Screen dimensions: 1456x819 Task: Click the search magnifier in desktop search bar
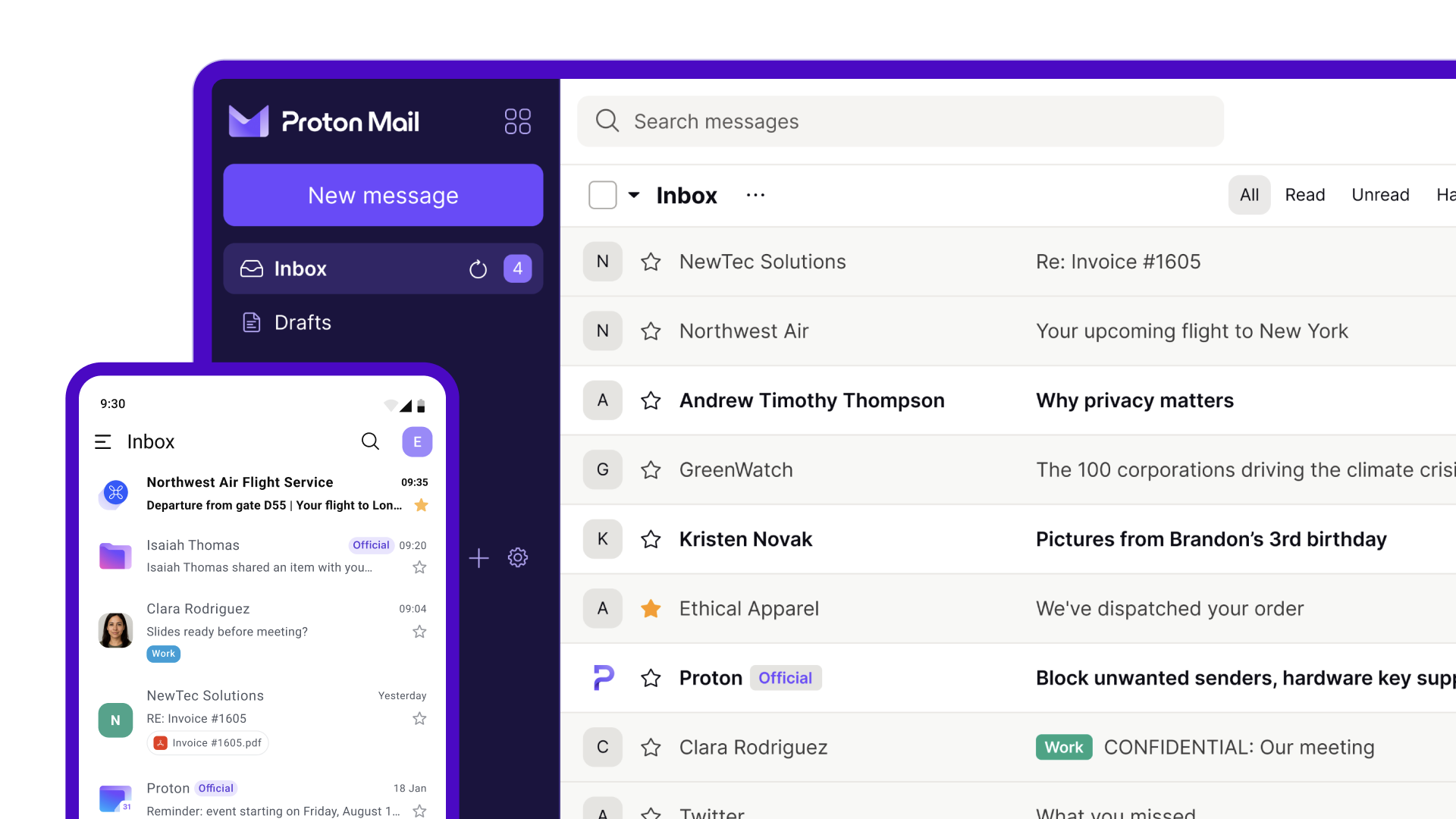point(607,121)
